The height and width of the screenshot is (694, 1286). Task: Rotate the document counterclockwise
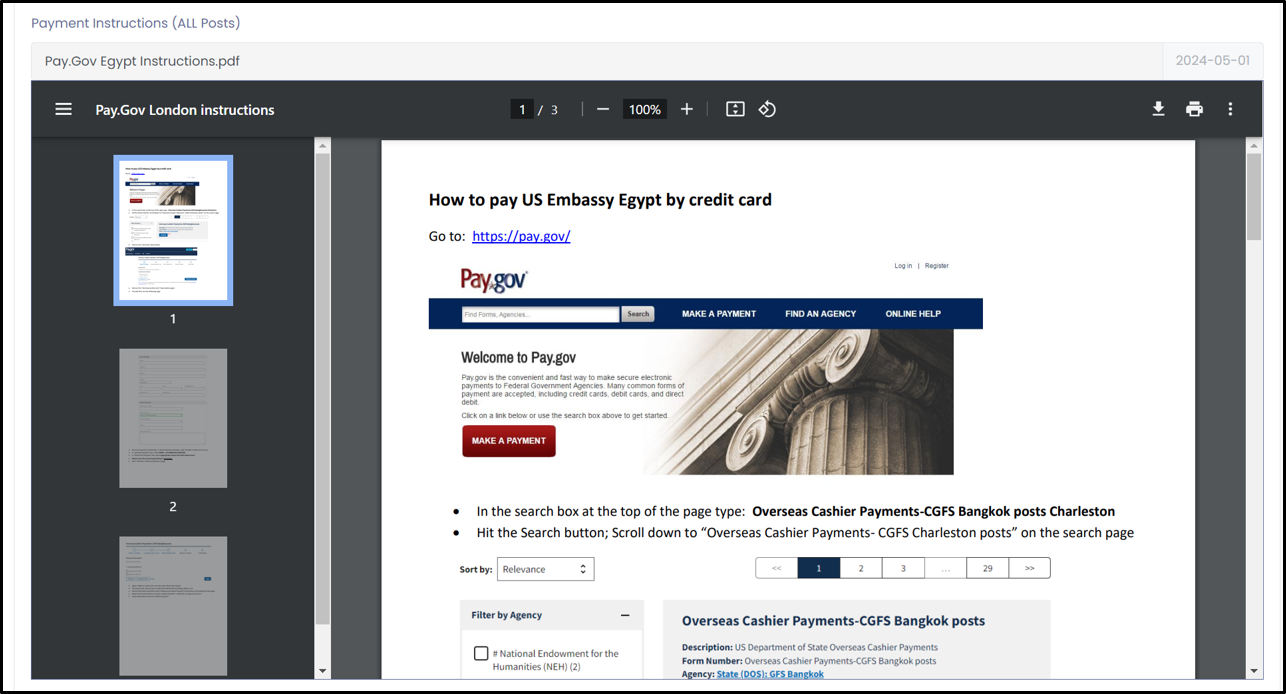(767, 109)
